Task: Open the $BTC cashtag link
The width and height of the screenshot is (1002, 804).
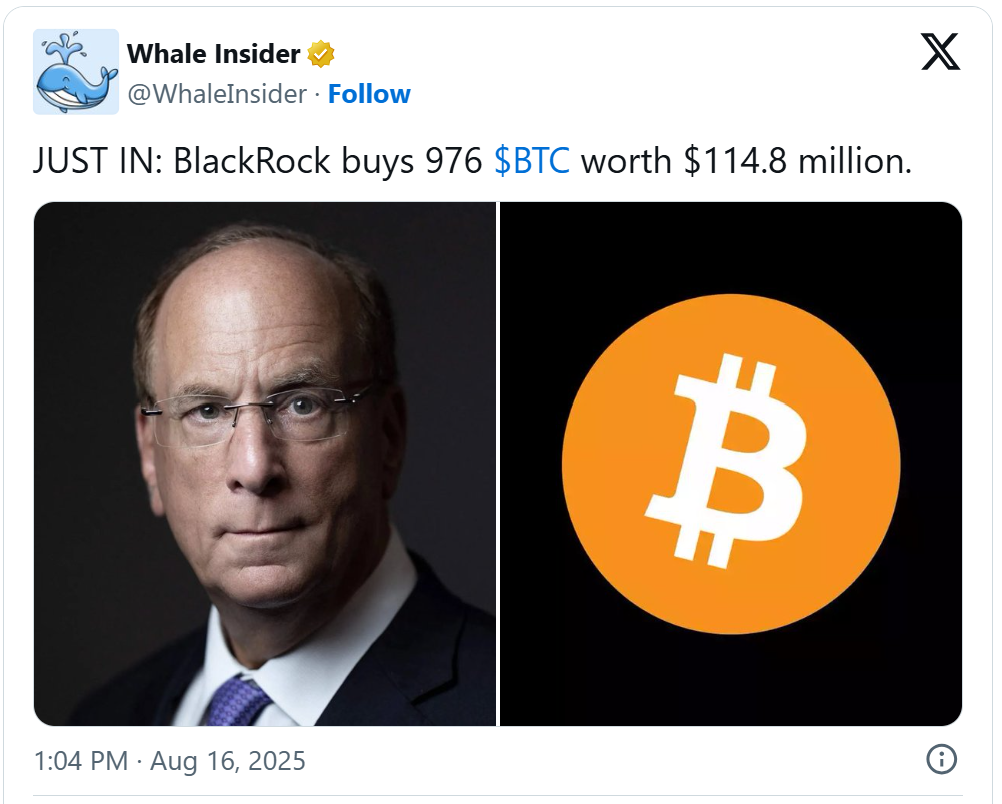Action: pyautogui.click(x=532, y=160)
